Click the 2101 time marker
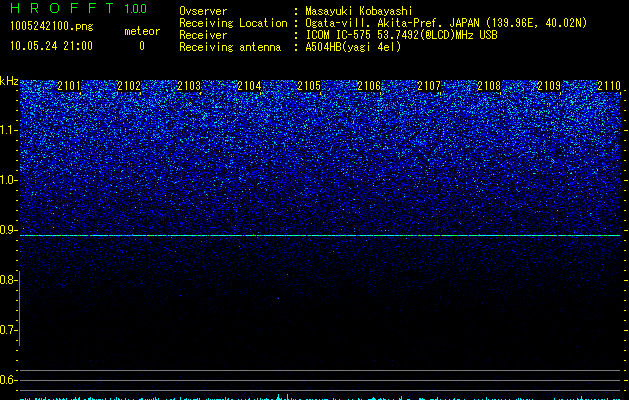The height and width of the screenshot is (400, 629). pyautogui.click(x=69, y=85)
